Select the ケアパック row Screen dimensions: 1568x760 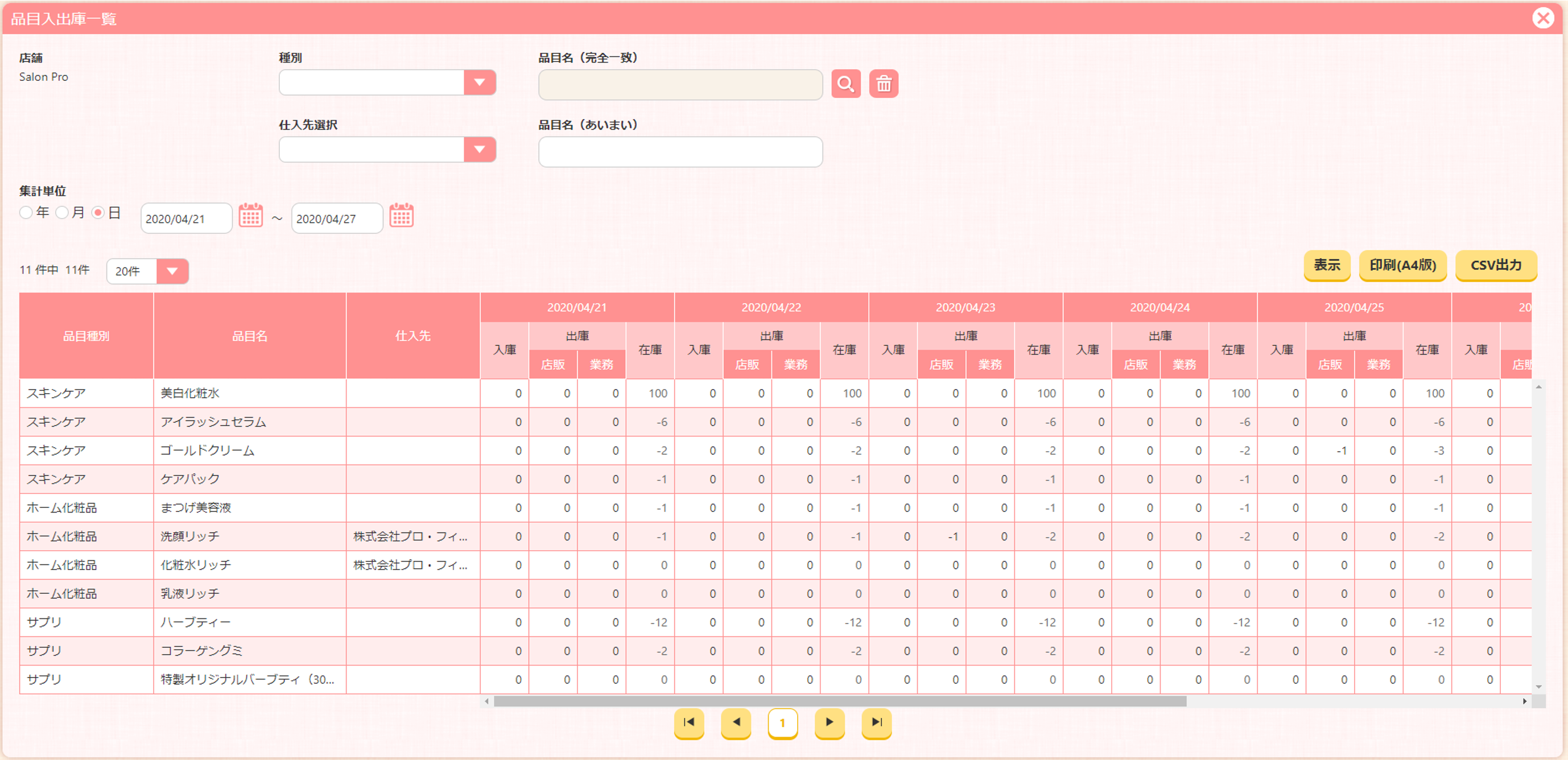pyautogui.click(x=775, y=479)
